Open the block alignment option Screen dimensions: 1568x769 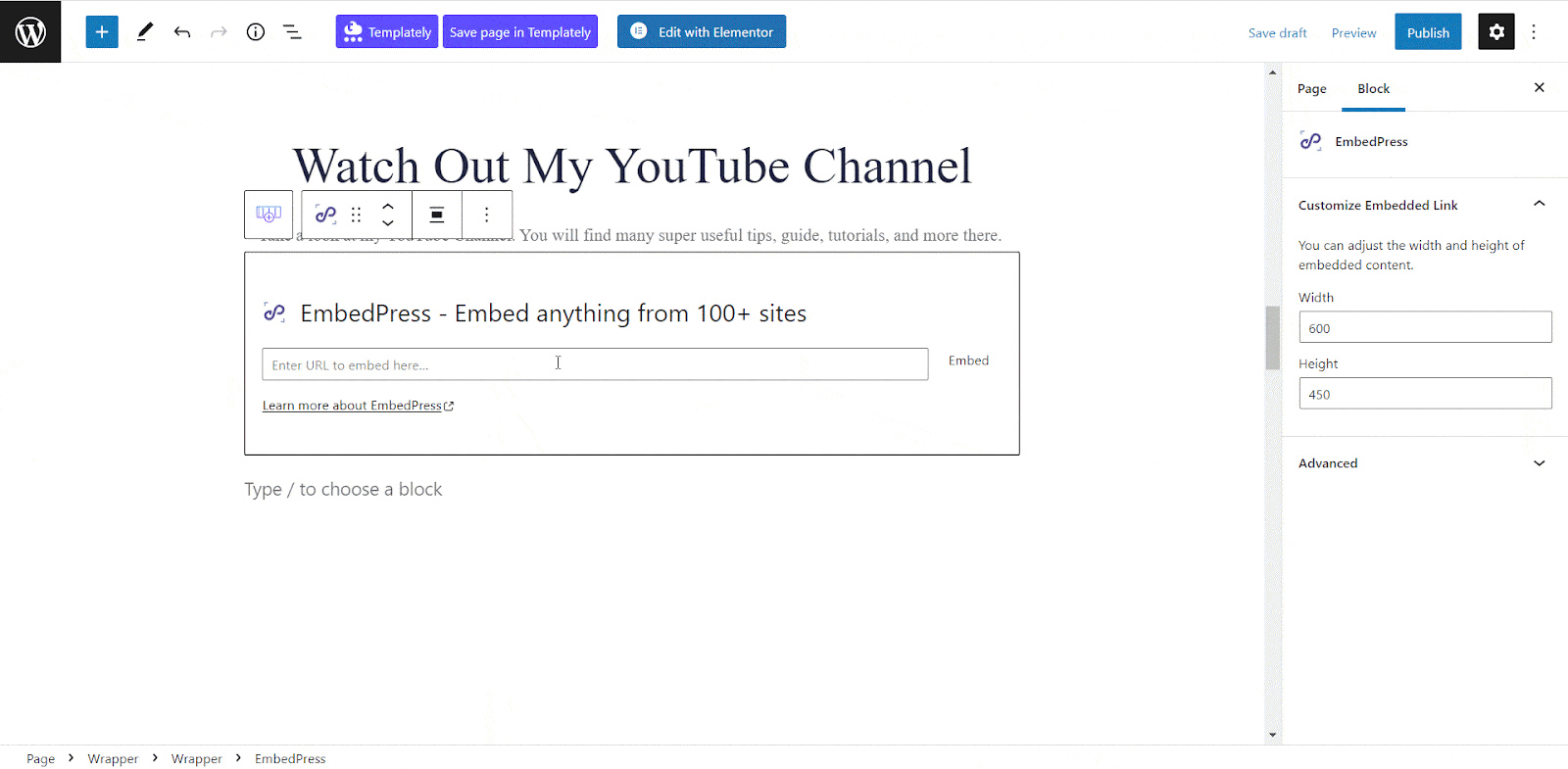click(x=437, y=215)
